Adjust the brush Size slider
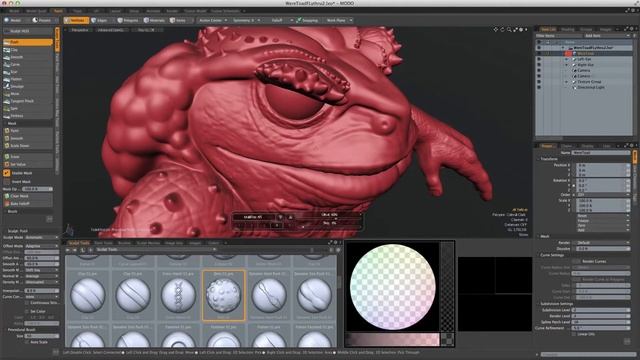The width and height of the screenshot is (640, 360). (42, 336)
